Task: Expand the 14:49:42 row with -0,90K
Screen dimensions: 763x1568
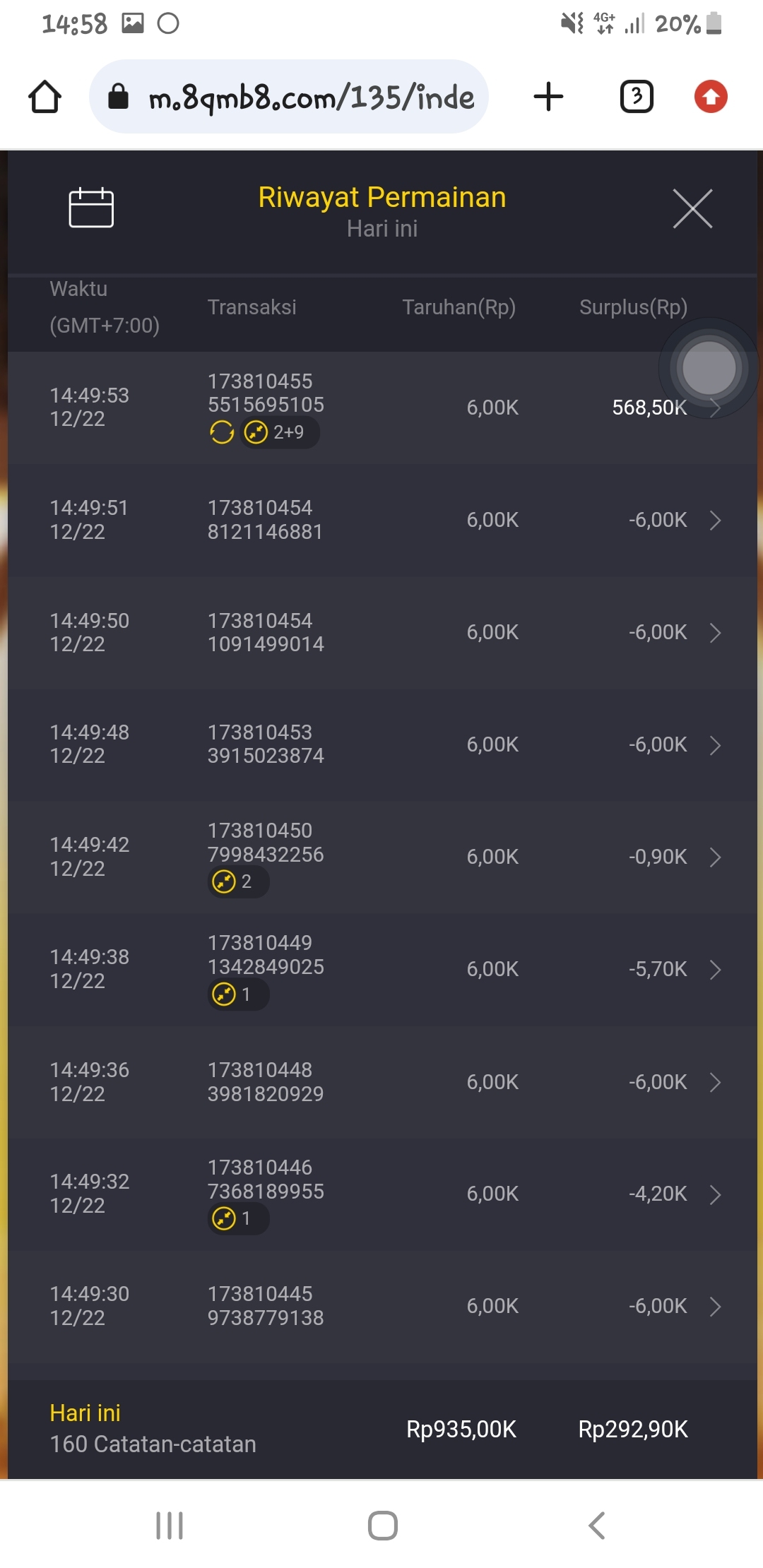Action: [715, 857]
